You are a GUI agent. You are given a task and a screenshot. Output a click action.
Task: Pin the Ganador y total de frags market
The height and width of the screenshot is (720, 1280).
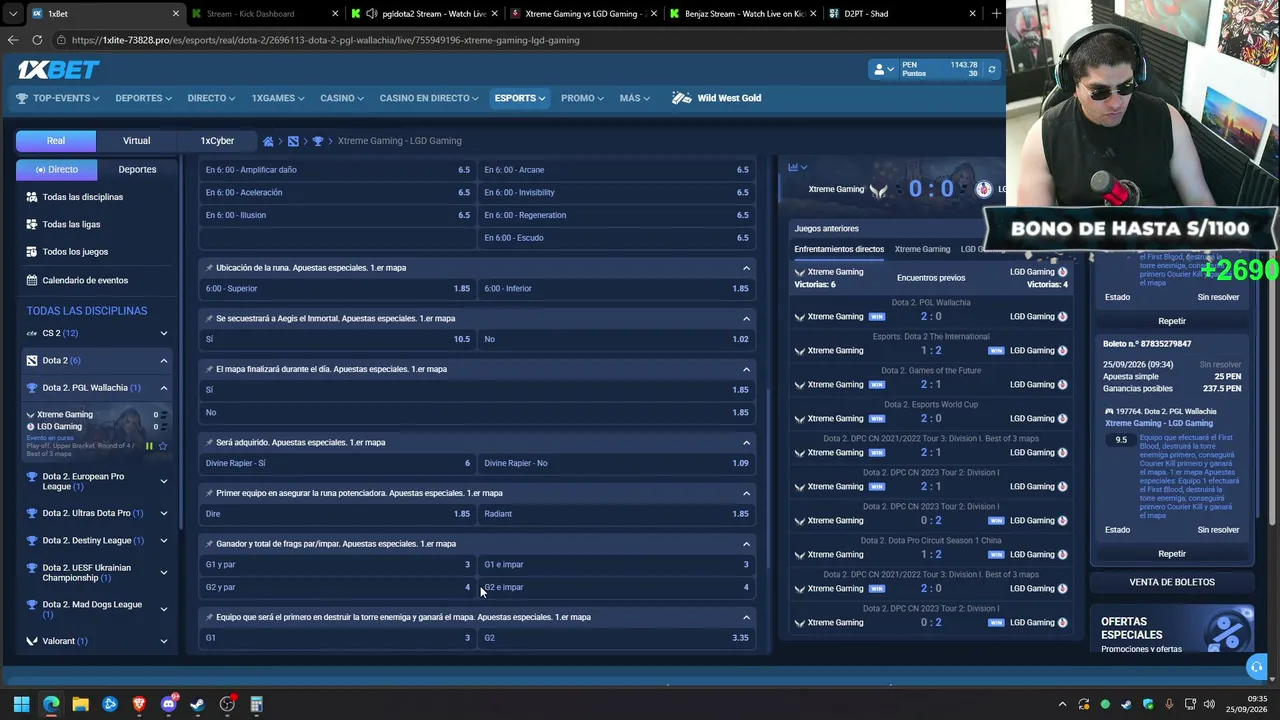(209, 544)
